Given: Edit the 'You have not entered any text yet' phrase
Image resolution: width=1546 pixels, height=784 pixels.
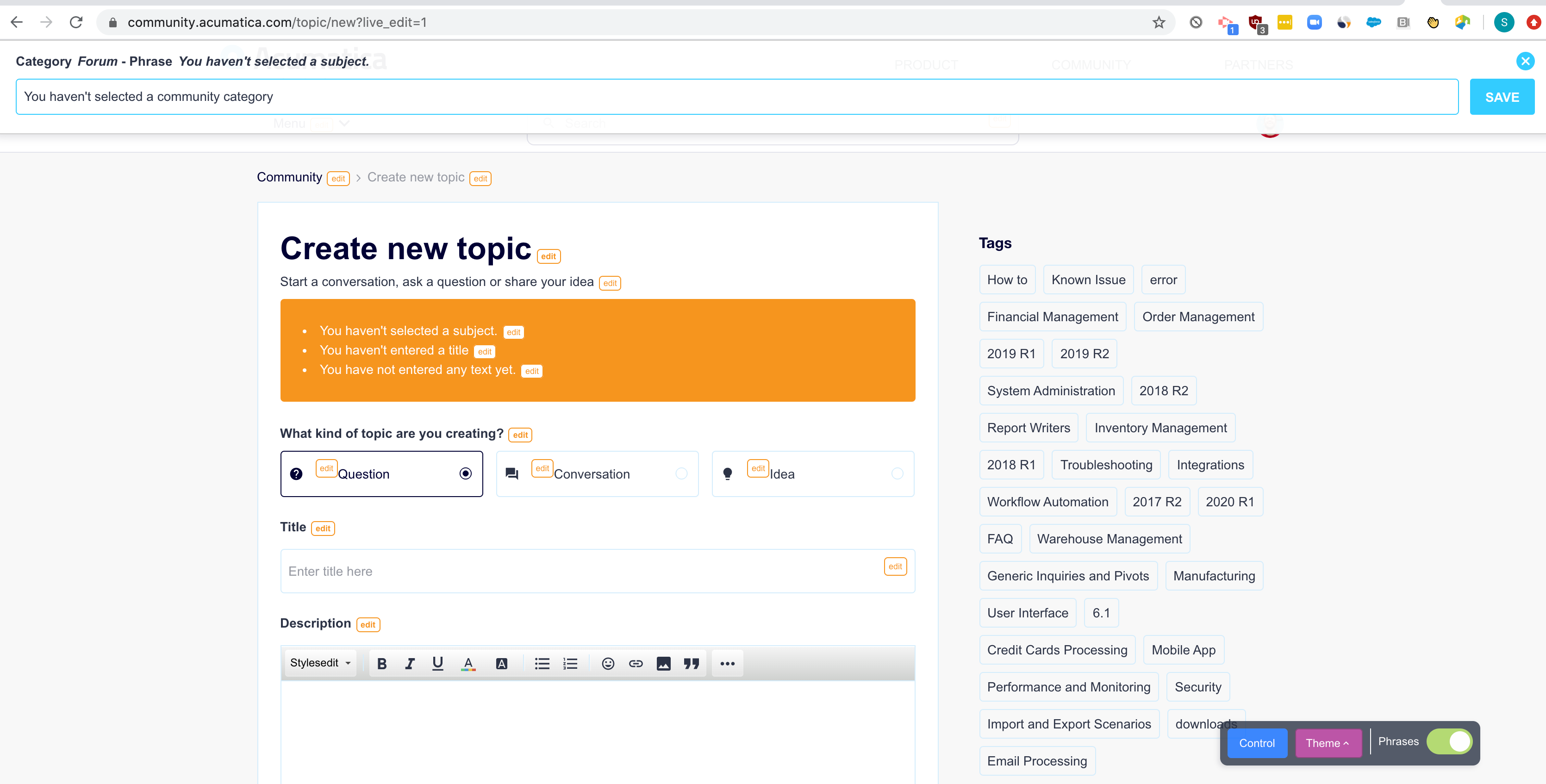Looking at the screenshot, I should click(531, 371).
